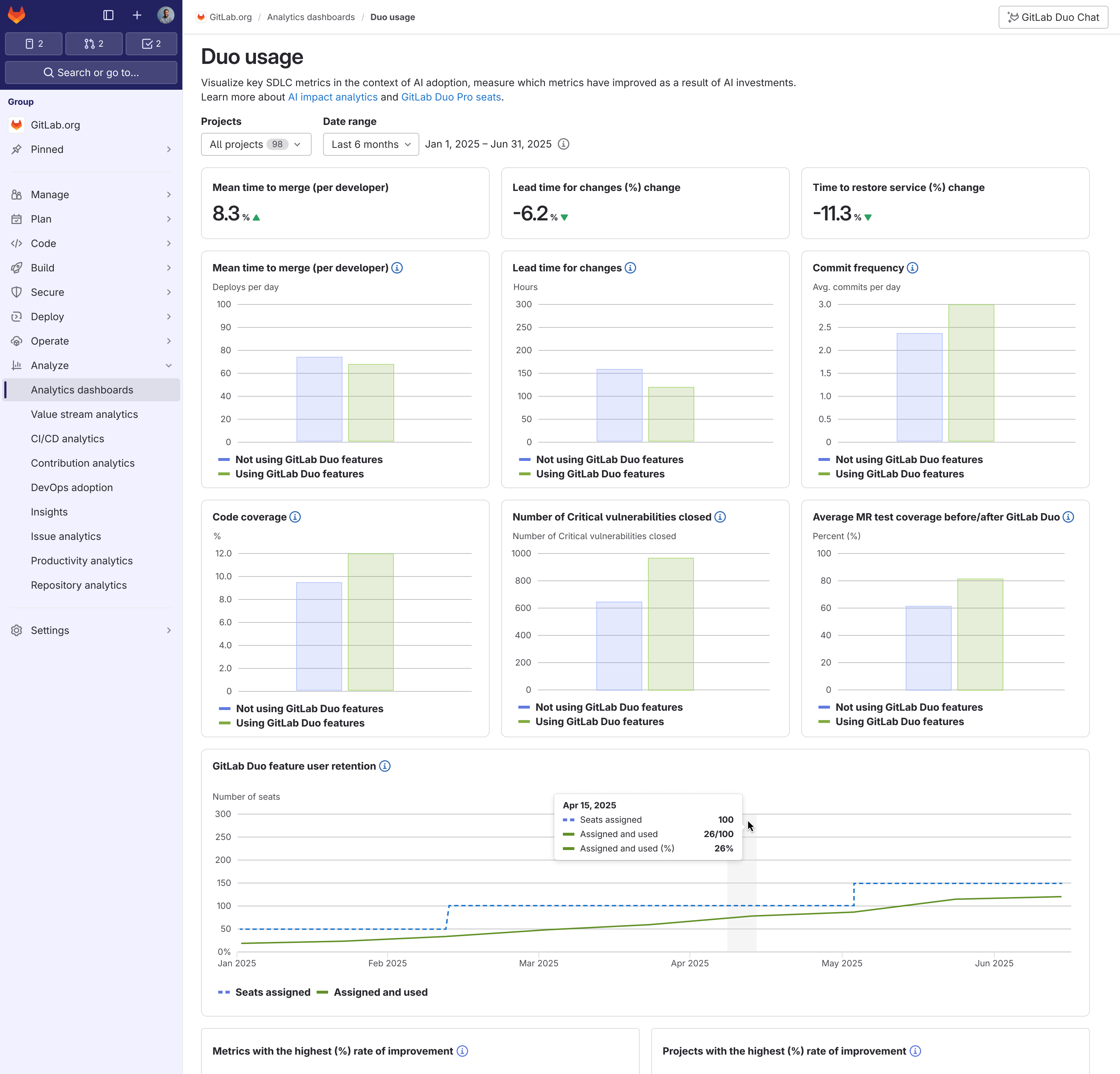The height and width of the screenshot is (1074, 1120).
Task: Click the Search or go to field
Action: click(91, 73)
